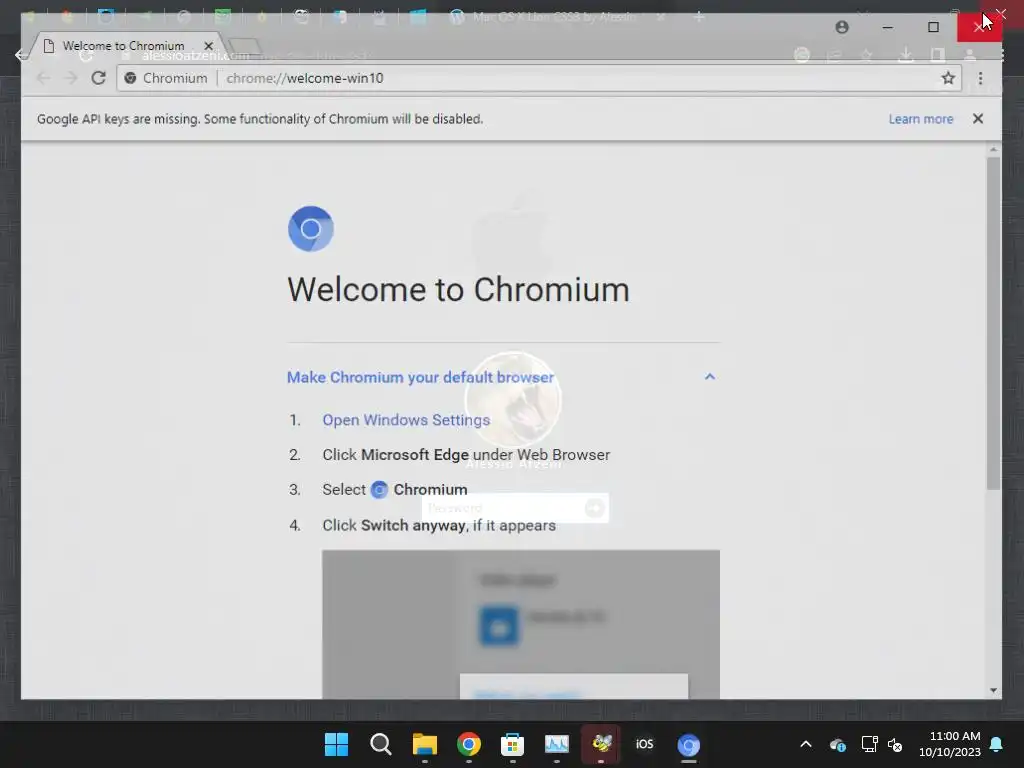
Task: Click the background login submit arrow button
Action: coord(594,508)
